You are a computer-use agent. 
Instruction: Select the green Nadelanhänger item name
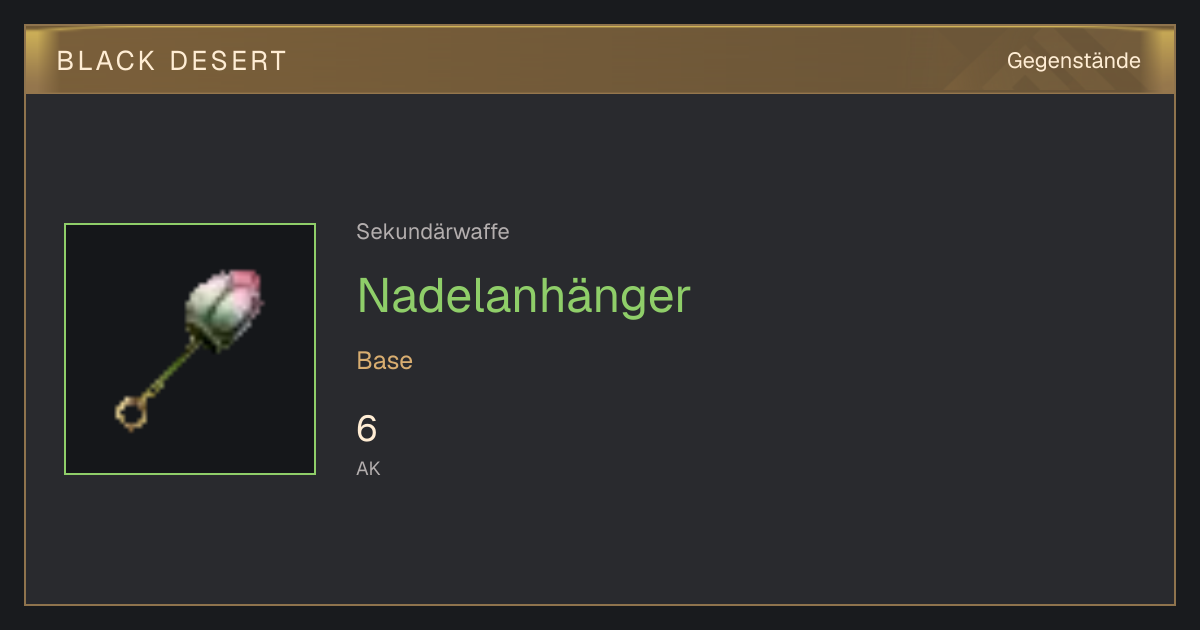coord(524,295)
